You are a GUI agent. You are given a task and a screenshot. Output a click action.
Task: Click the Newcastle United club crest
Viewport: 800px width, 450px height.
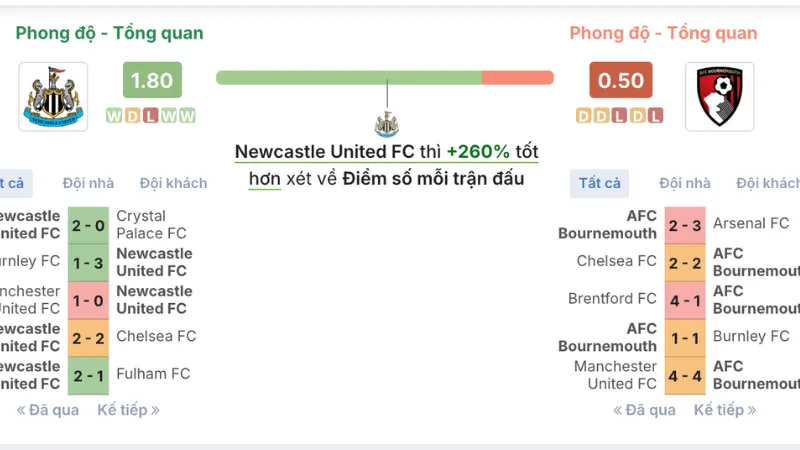coord(53,96)
